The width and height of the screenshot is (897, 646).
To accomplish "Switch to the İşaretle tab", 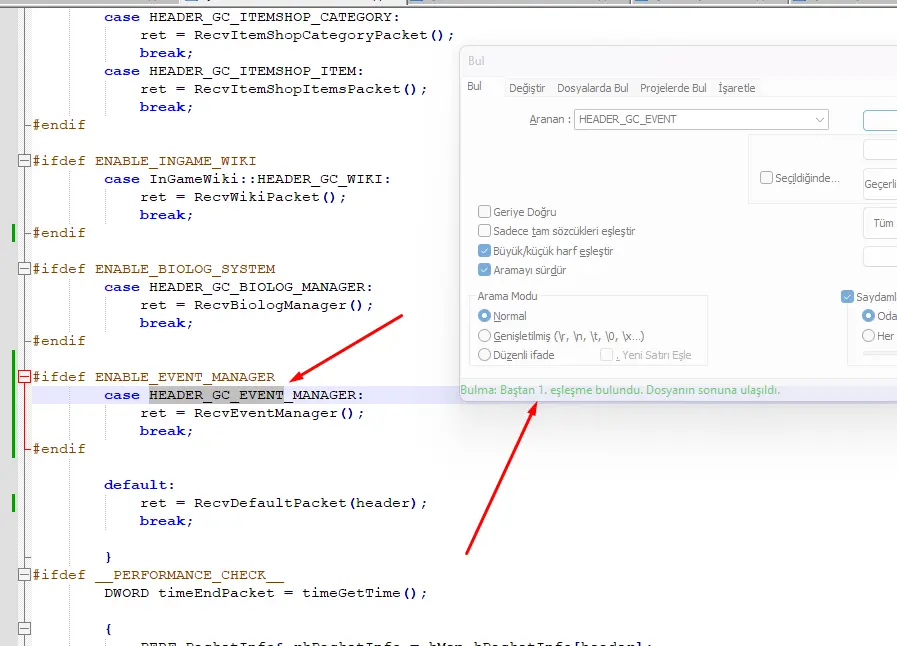I will point(737,88).
